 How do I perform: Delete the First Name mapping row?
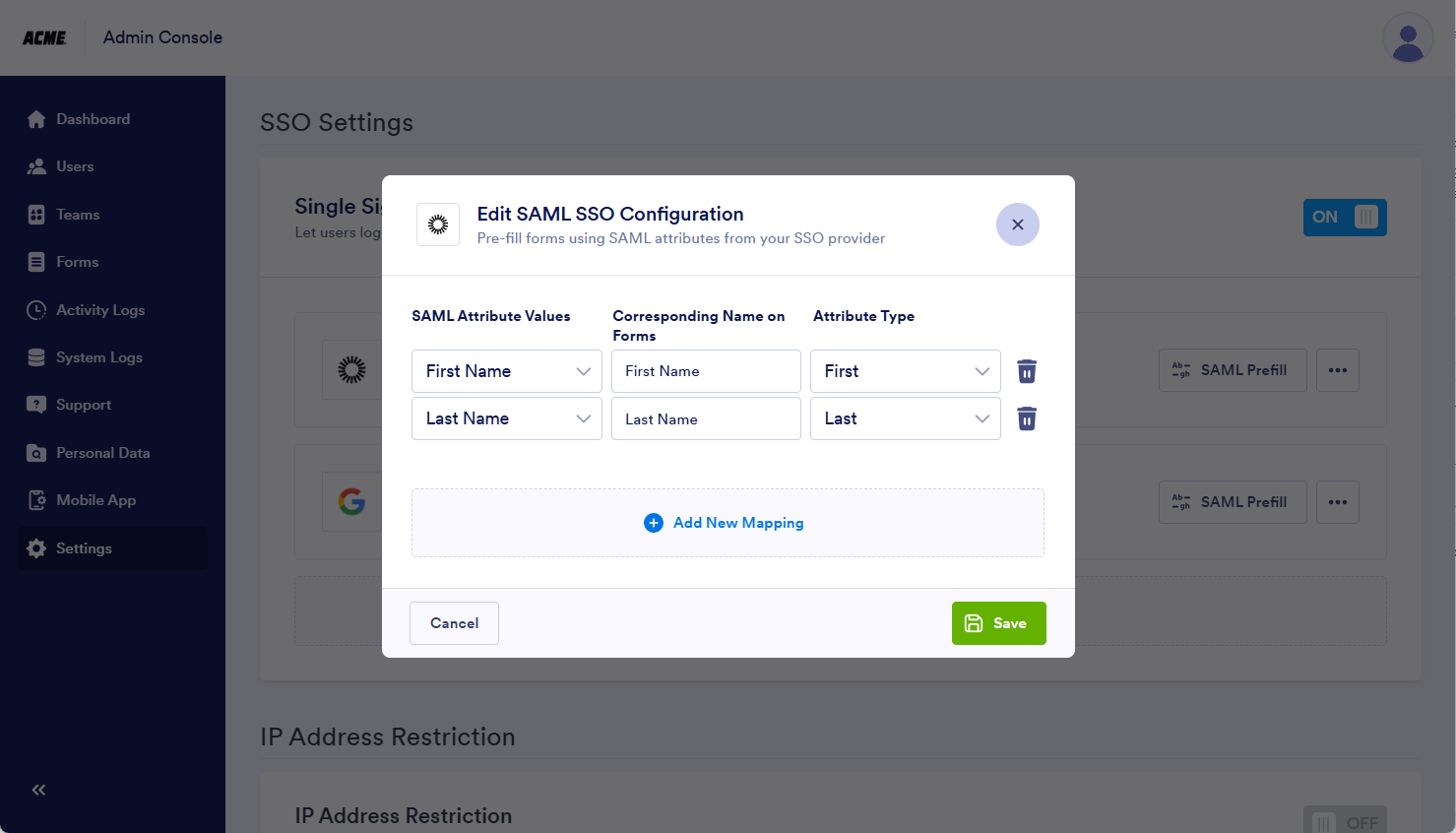pyautogui.click(x=1027, y=371)
